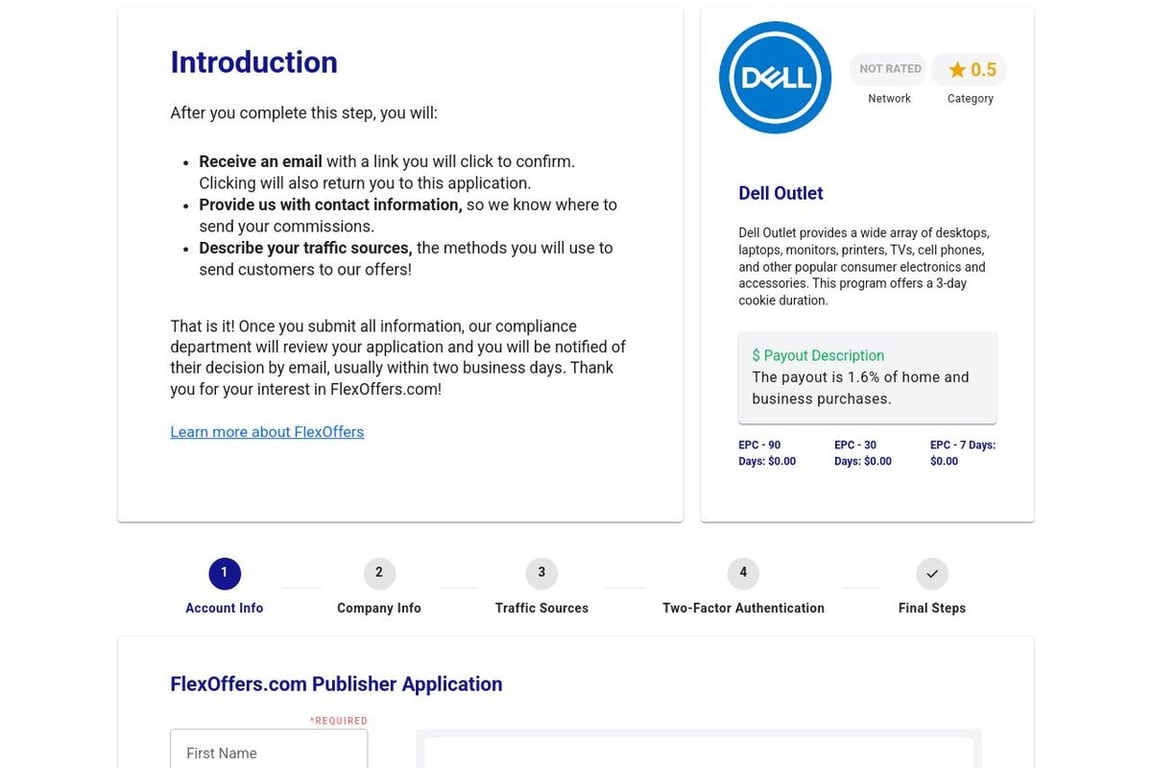Open Learn more about FlexOffers link

pyautogui.click(x=267, y=432)
